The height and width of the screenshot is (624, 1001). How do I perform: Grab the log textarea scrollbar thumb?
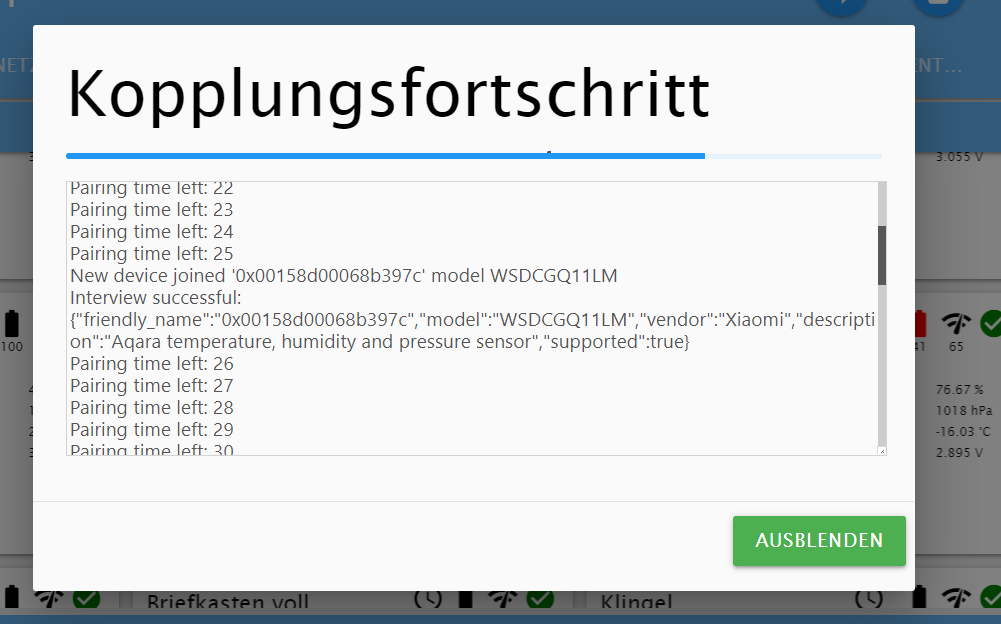[x=882, y=255]
